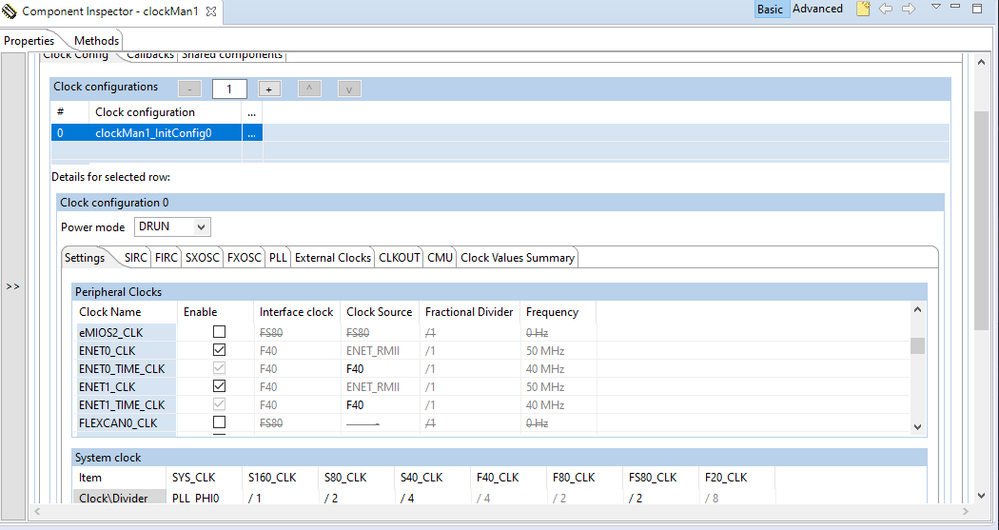Image resolution: width=999 pixels, height=530 pixels.
Task: Click main panel scroll down arrow
Action: point(981,496)
